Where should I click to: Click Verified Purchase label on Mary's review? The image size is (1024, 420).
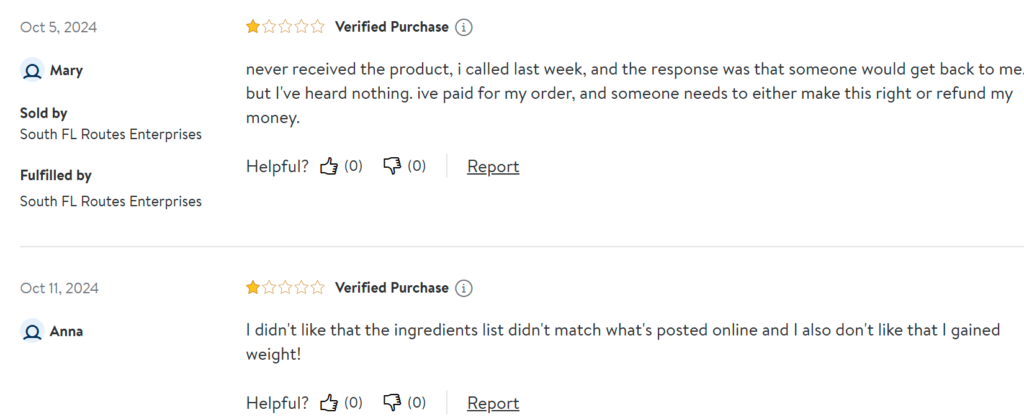(391, 27)
